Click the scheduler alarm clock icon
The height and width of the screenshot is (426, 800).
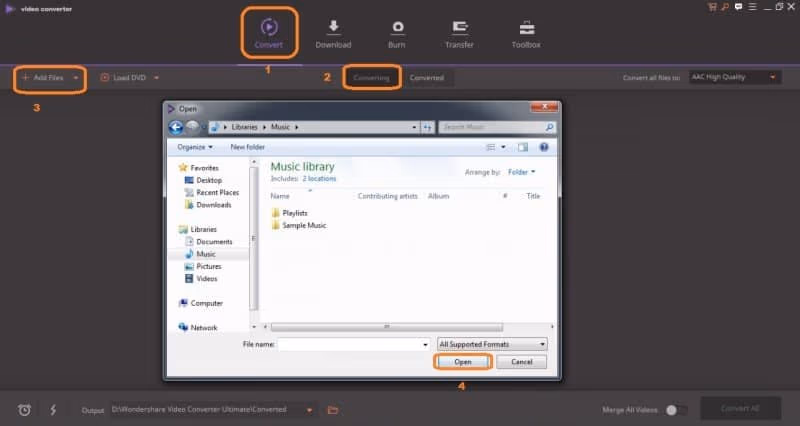click(x=25, y=410)
